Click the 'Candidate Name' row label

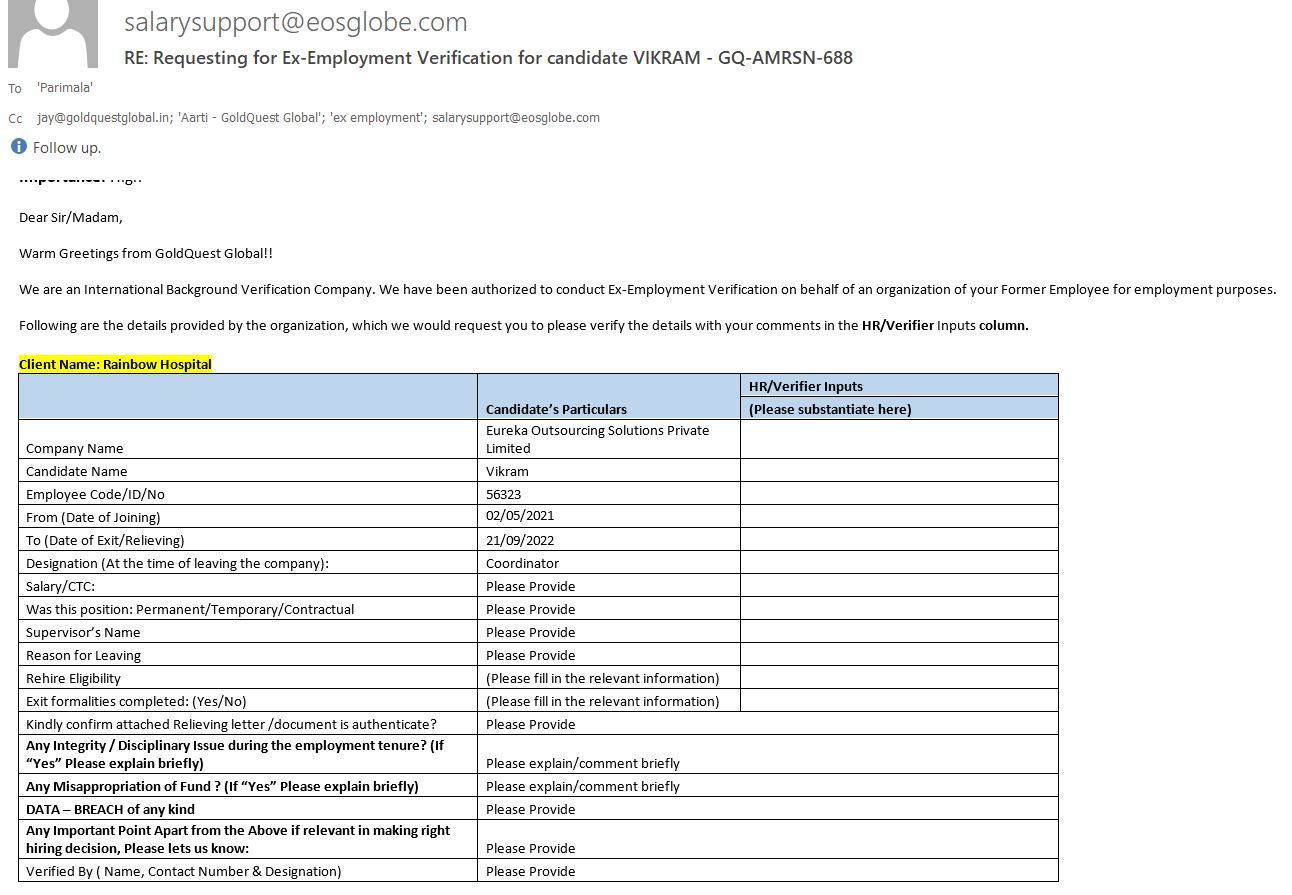point(77,471)
